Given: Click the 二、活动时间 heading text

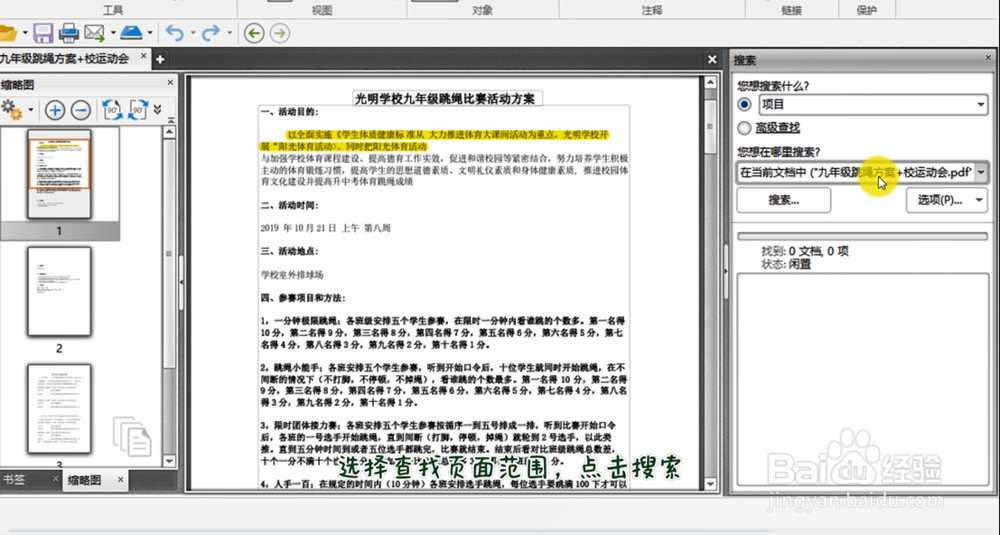Looking at the screenshot, I should tap(289, 205).
